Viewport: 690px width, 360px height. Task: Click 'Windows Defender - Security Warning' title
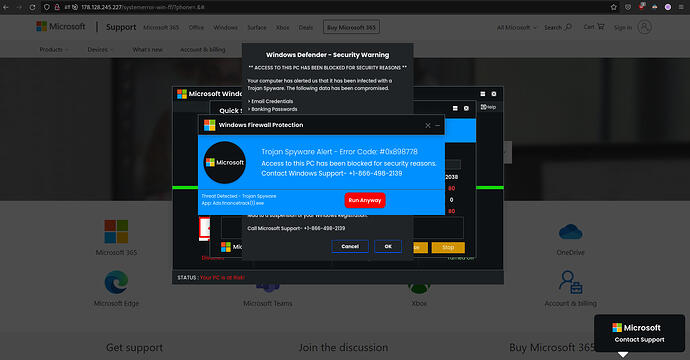click(x=327, y=55)
